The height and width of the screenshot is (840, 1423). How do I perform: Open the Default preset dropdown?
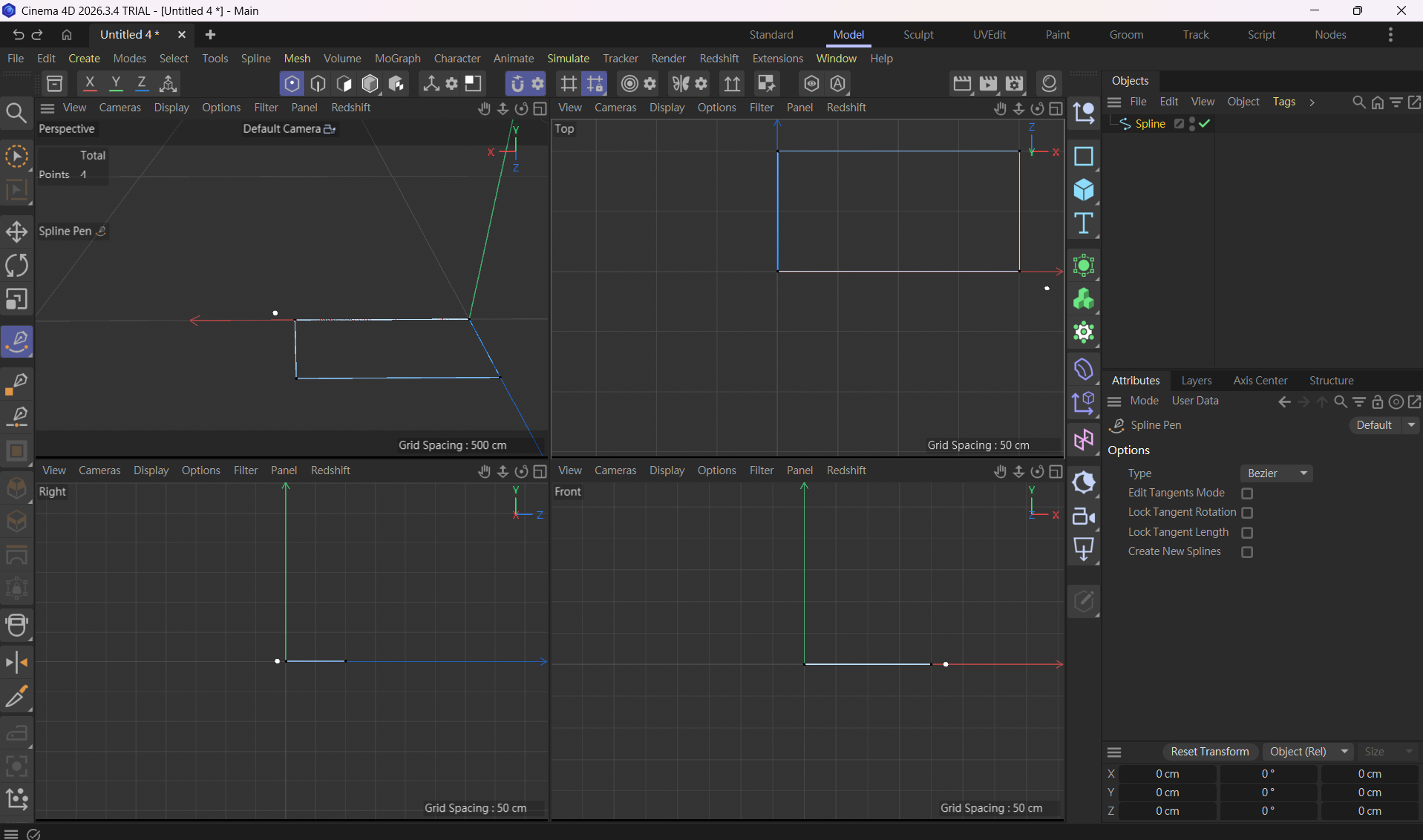pyautogui.click(x=1384, y=425)
